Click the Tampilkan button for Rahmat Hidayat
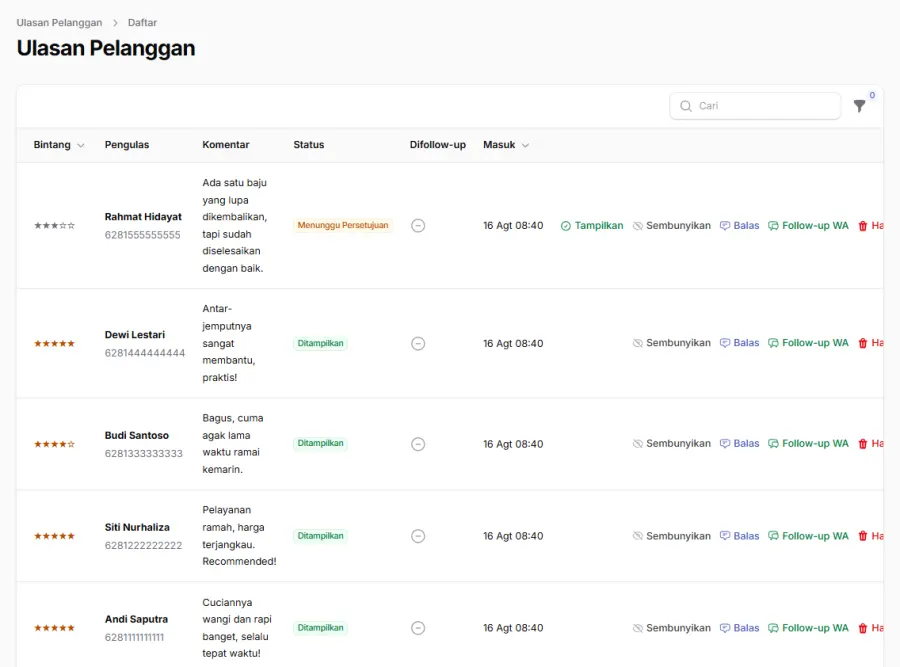This screenshot has width=900, height=667. [592, 226]
